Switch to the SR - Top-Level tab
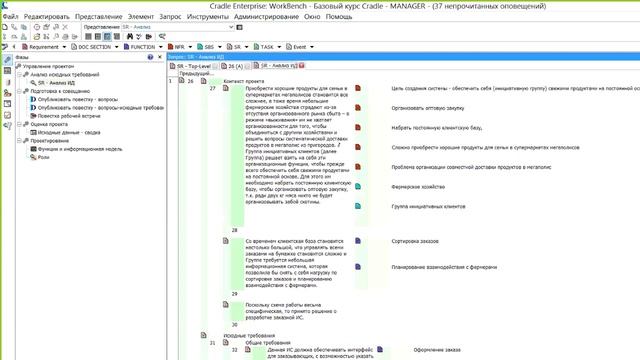This screenshot has width=640, height=360. (x=194, y=66)
